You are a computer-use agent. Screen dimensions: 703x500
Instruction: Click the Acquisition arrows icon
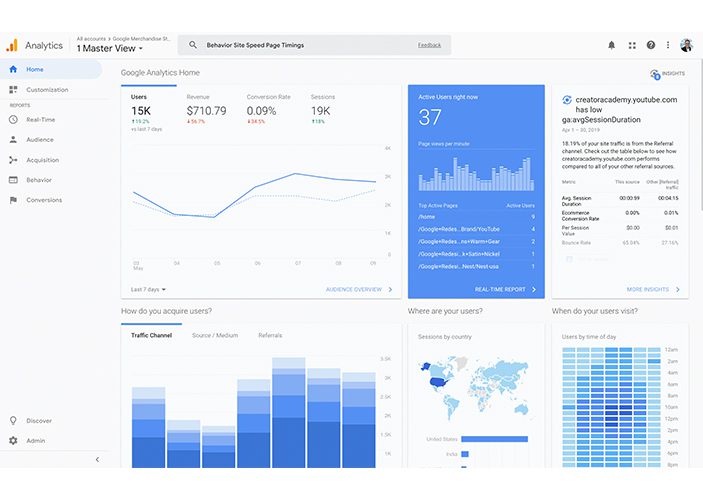[13, 160]
